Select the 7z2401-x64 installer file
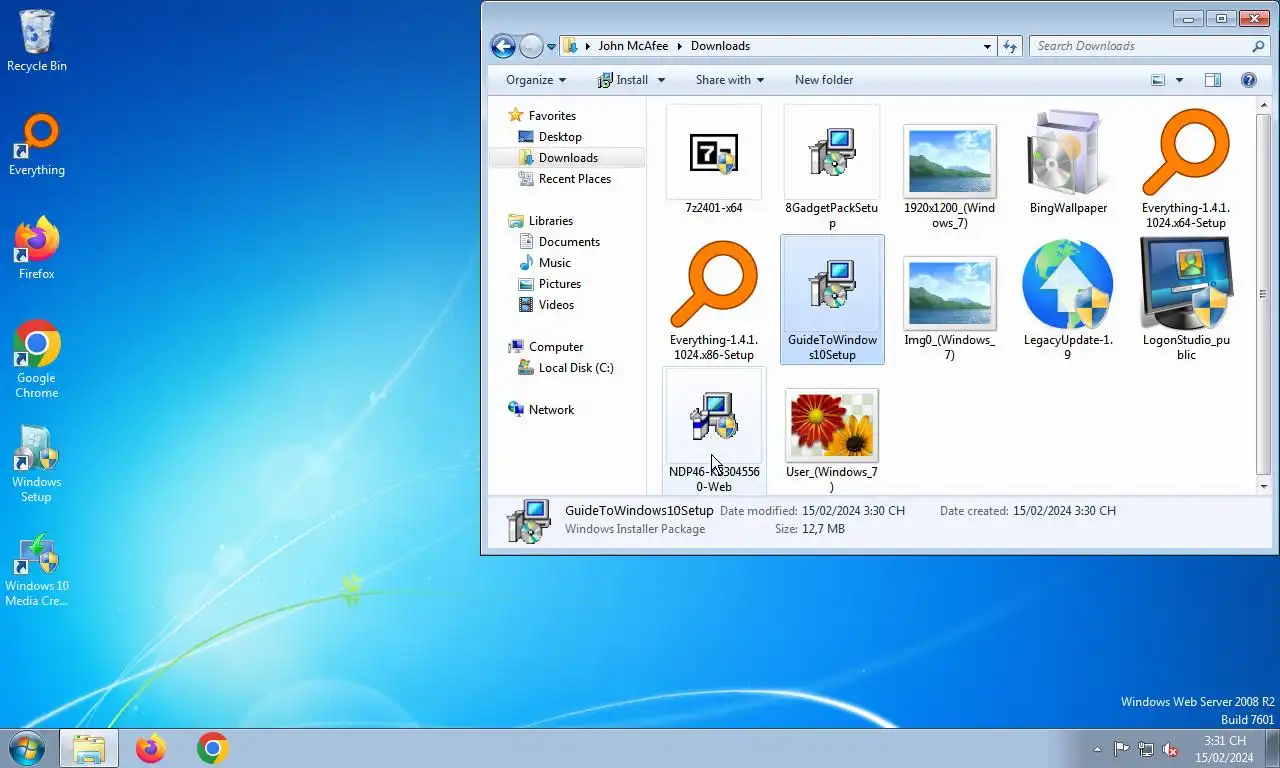The image size is (1280, 768). [x=714, y=160]
